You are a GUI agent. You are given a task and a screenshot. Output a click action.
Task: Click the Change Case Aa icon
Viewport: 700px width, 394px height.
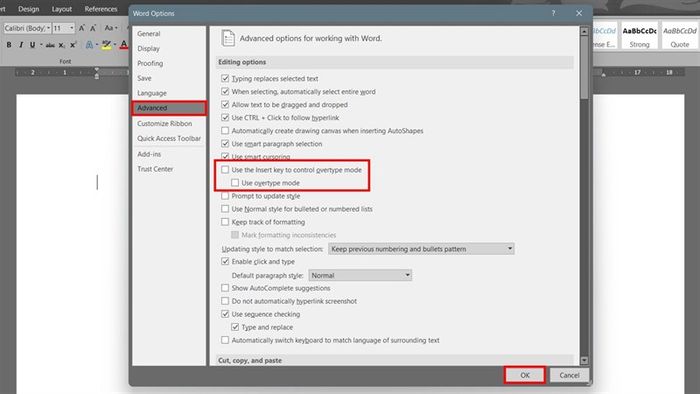(x=109, y=28)
